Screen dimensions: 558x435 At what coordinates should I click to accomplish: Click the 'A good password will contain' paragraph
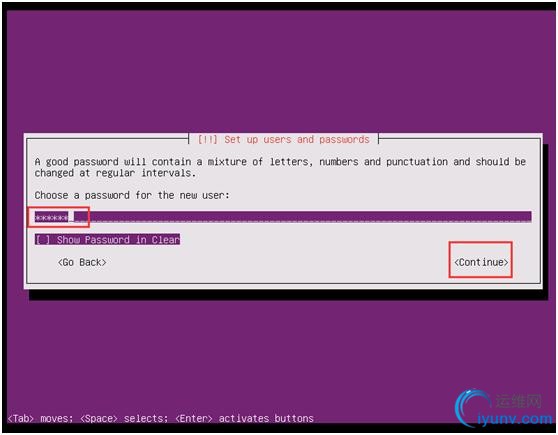point(280,167)
